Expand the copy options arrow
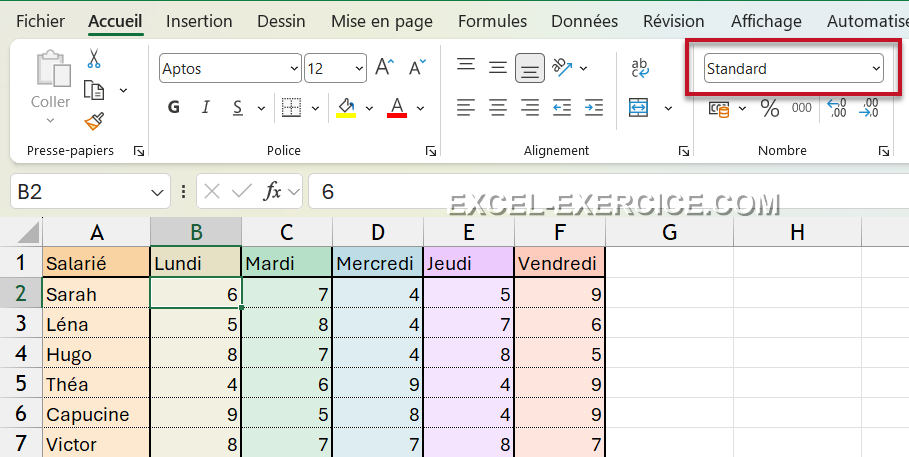The height and width of the screenshot is (457, 909). 123,90
